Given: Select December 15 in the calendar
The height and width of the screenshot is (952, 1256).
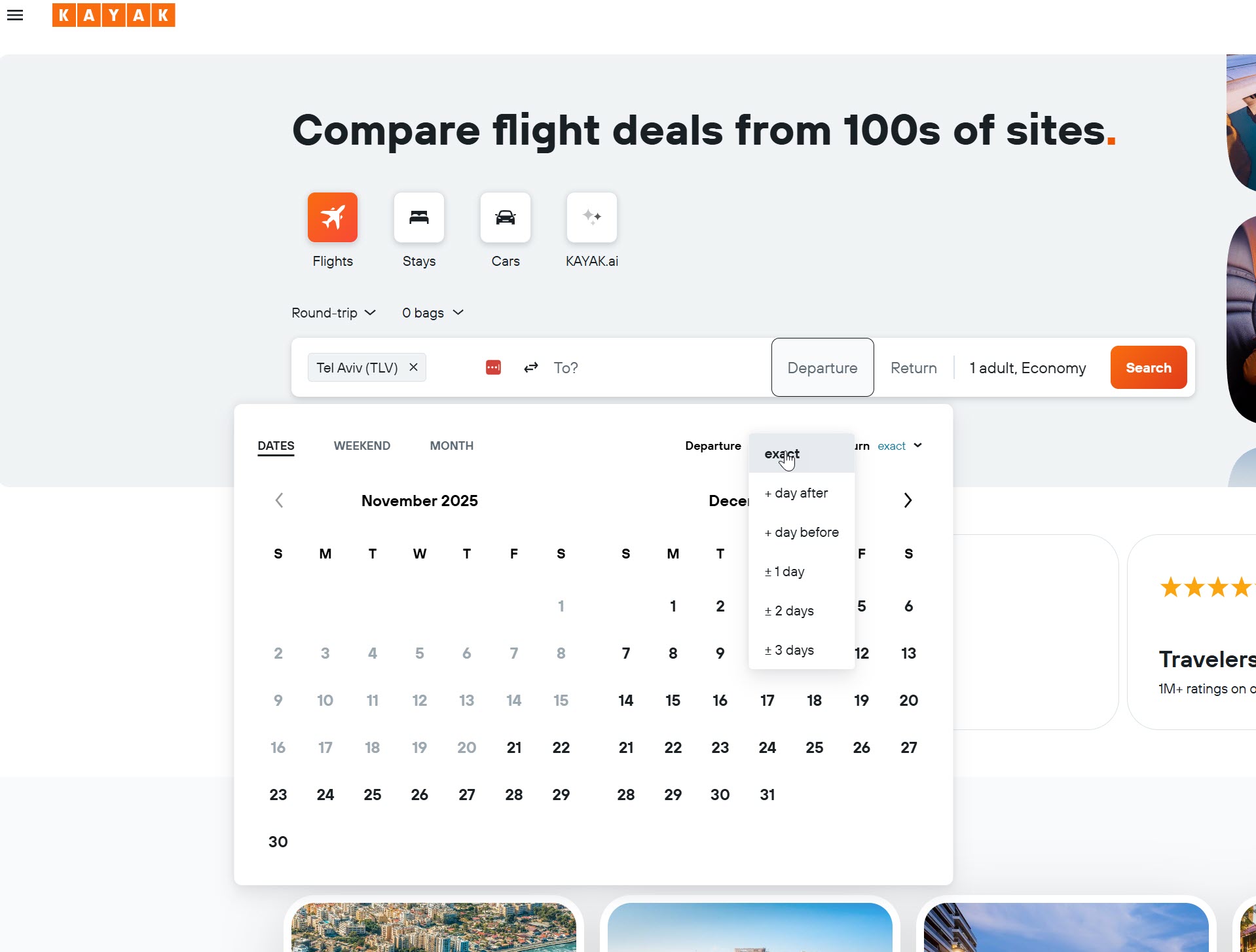Looking at the screenshot, I should (673, 701).
